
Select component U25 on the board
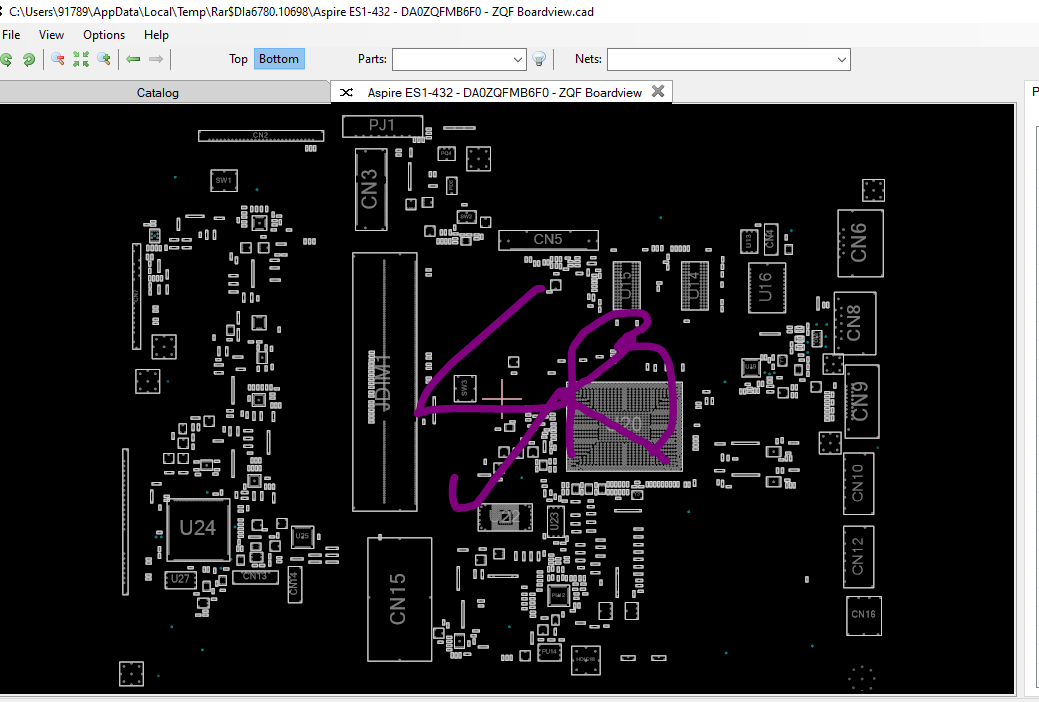tap(302, 536)
